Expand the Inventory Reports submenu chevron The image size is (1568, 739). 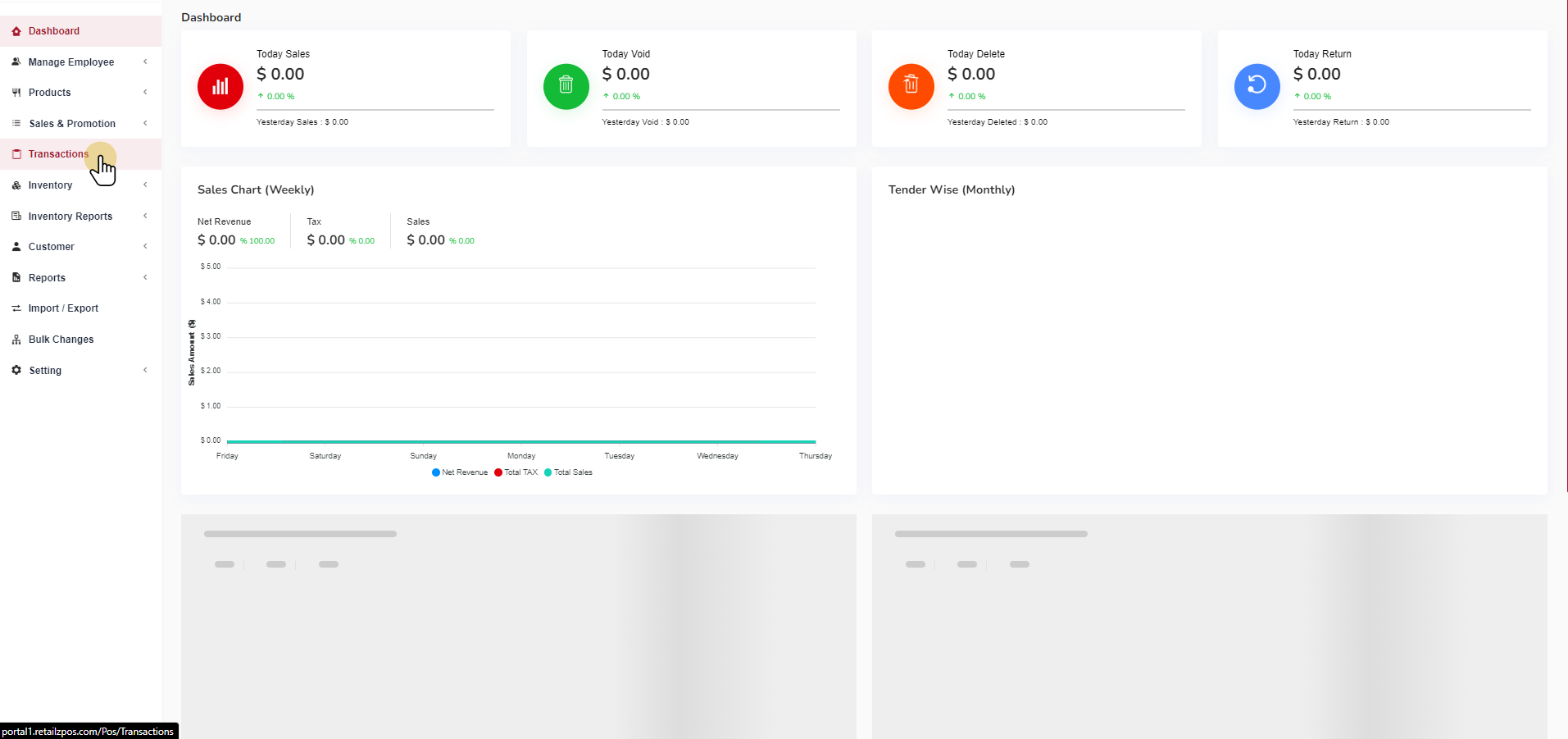tap(145, 216)
